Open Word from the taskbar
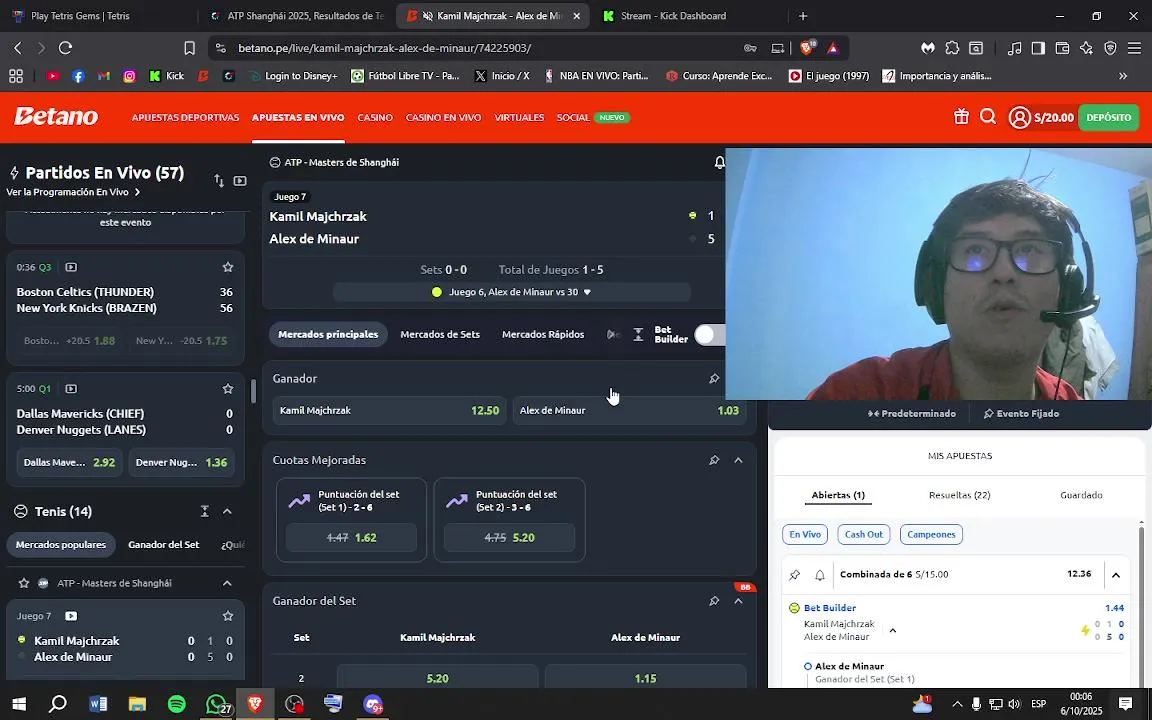This screenshot has height=720, width=1152. click(98, 705)
